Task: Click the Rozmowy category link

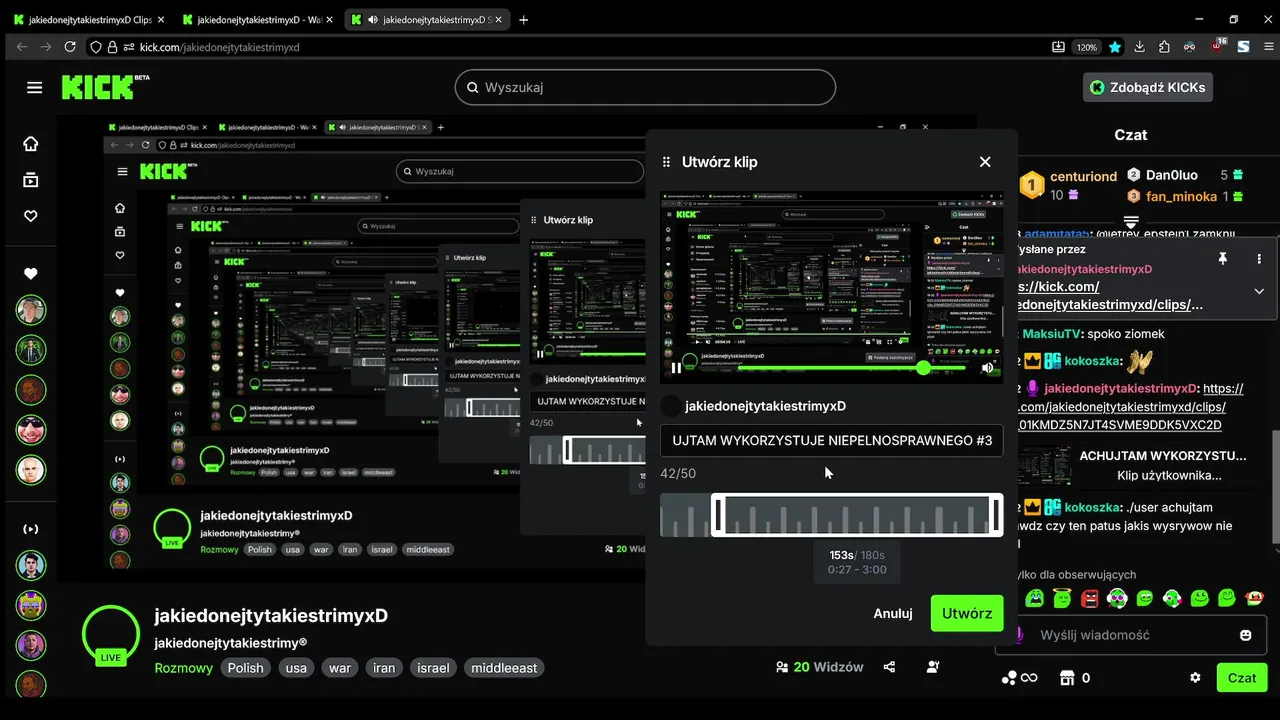Action: 184,668
